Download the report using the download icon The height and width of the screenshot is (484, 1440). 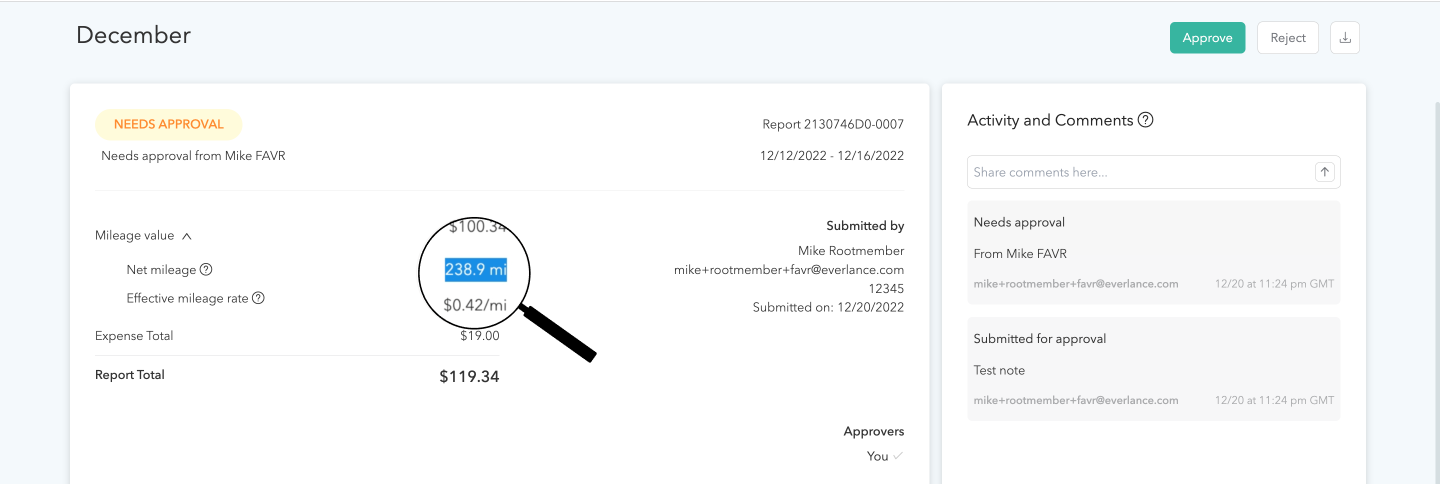click(x=1345, y=38)
